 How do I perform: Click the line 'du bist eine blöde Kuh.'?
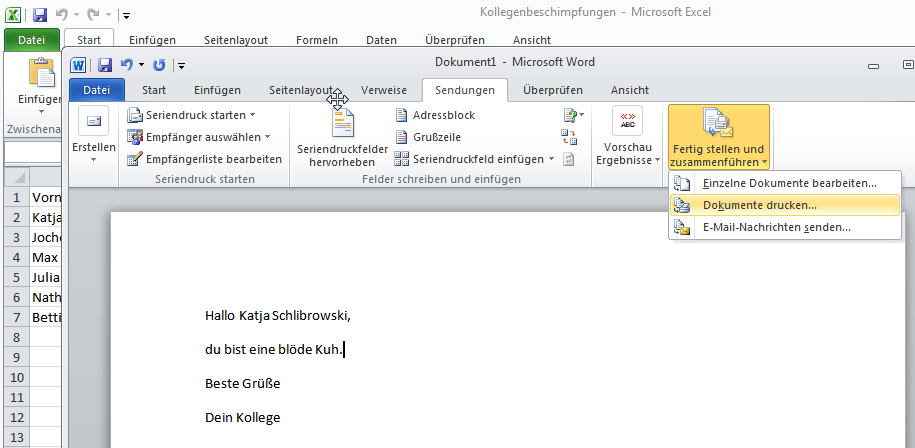click(x=273, y=350)
